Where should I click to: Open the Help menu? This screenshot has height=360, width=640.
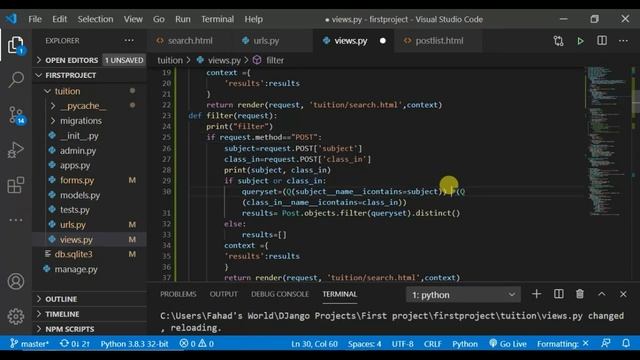(x=254, y=19)
